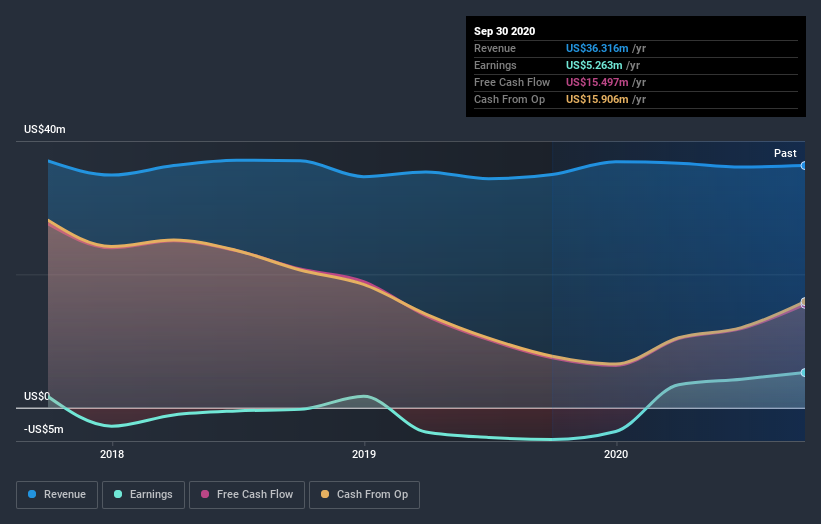
Task: Click the 2019 x-axis label
Action: tap(364, 454)
